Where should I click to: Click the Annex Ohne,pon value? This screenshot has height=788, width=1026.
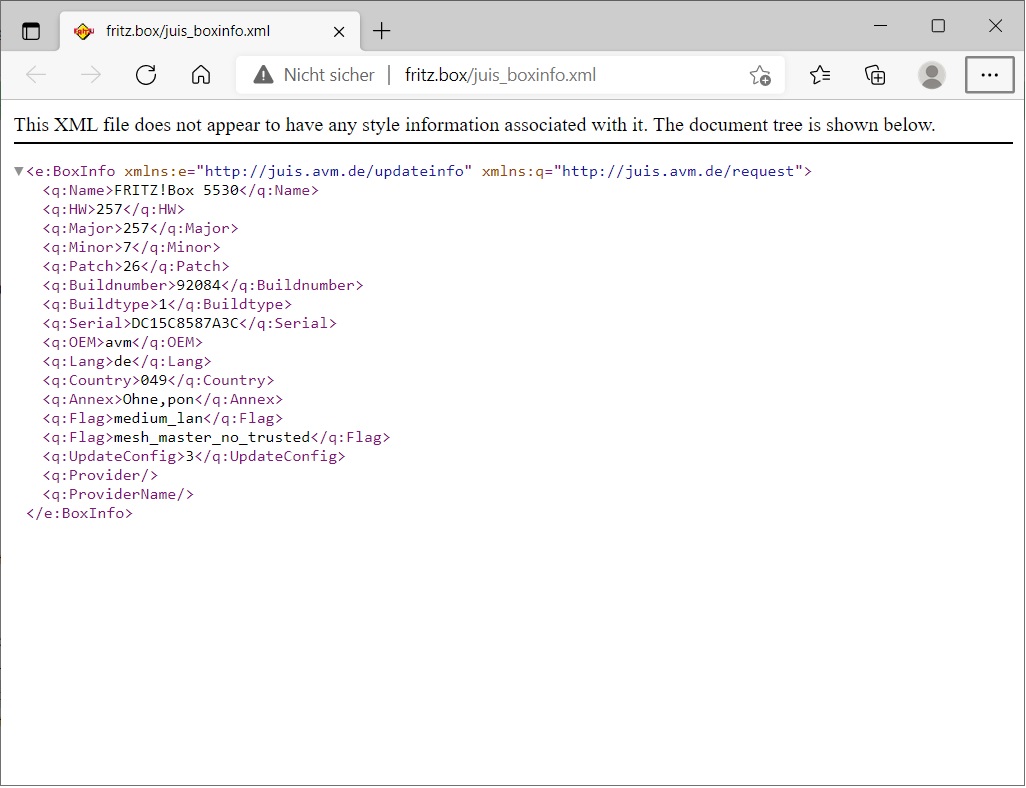158,399
